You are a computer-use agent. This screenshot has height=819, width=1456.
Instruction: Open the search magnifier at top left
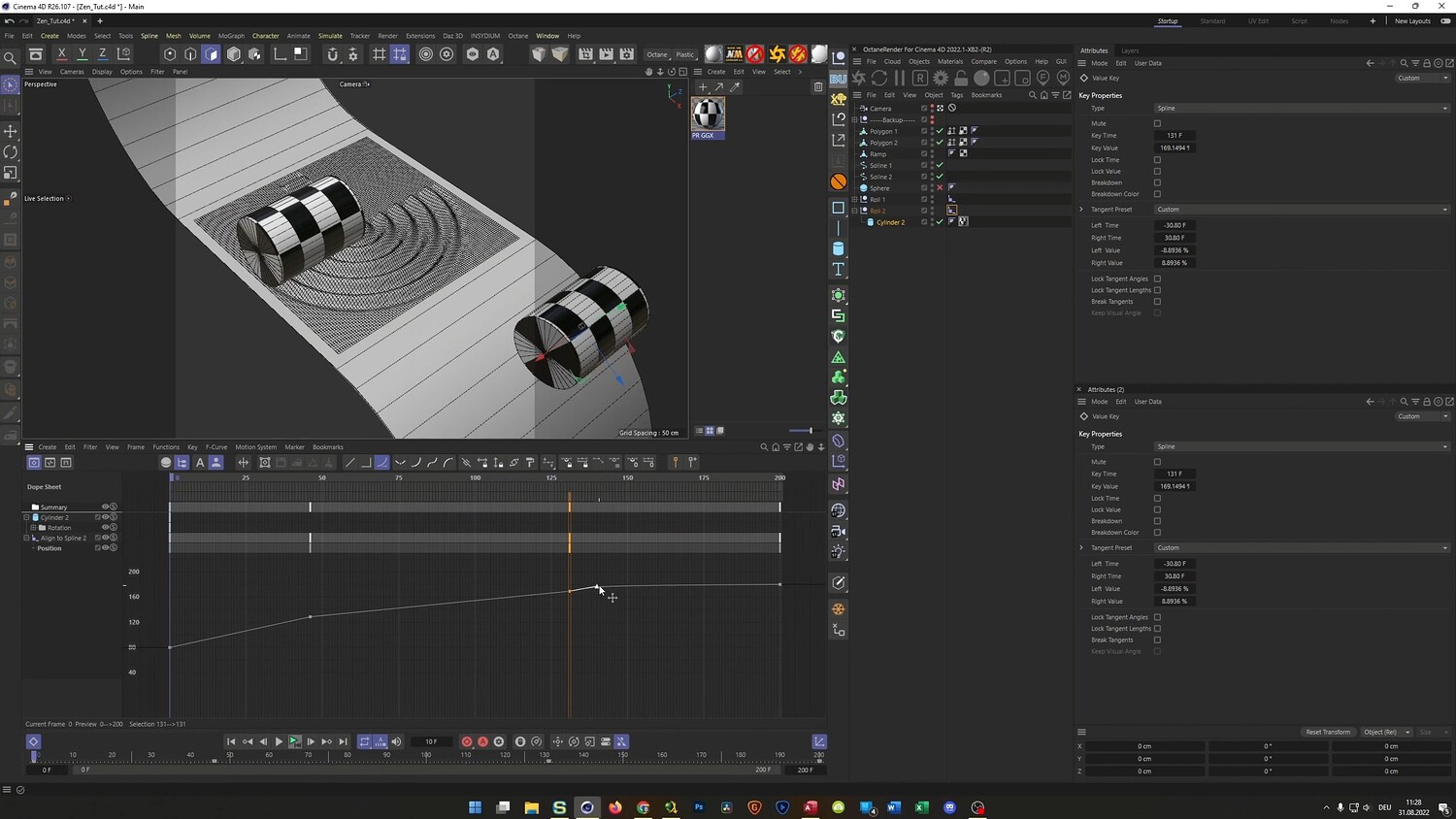coord(10,58)
